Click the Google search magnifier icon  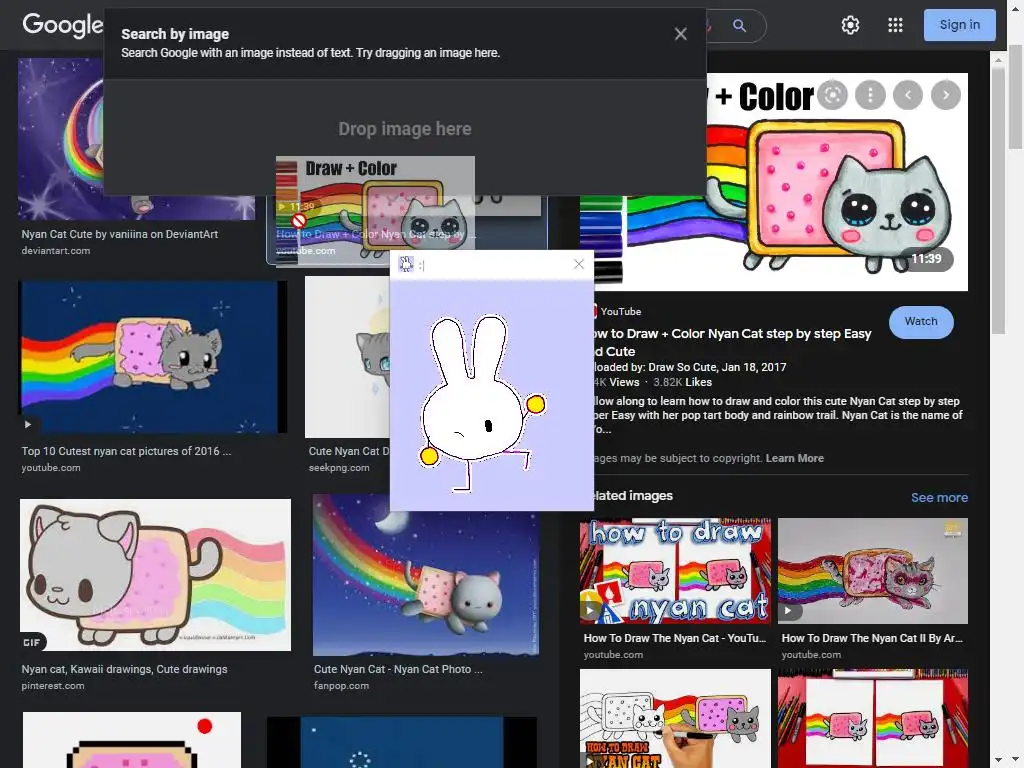(x=739, y=25)
